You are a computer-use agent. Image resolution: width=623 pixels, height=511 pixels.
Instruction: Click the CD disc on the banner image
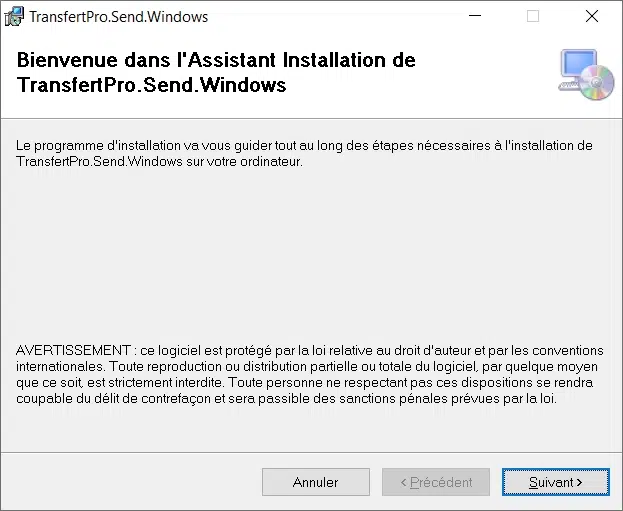point(597,83)
